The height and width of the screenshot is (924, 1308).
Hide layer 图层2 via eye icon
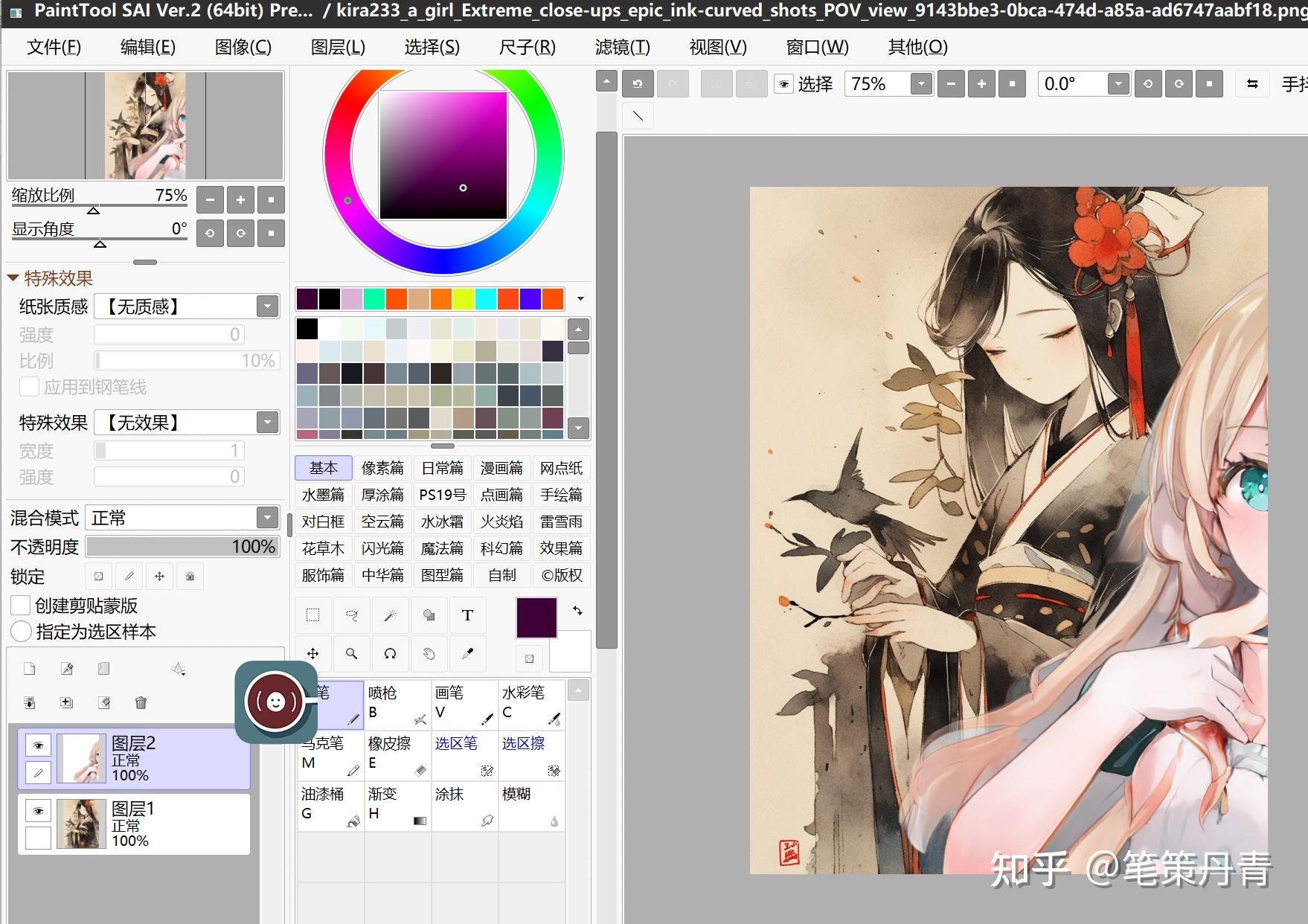39,745
